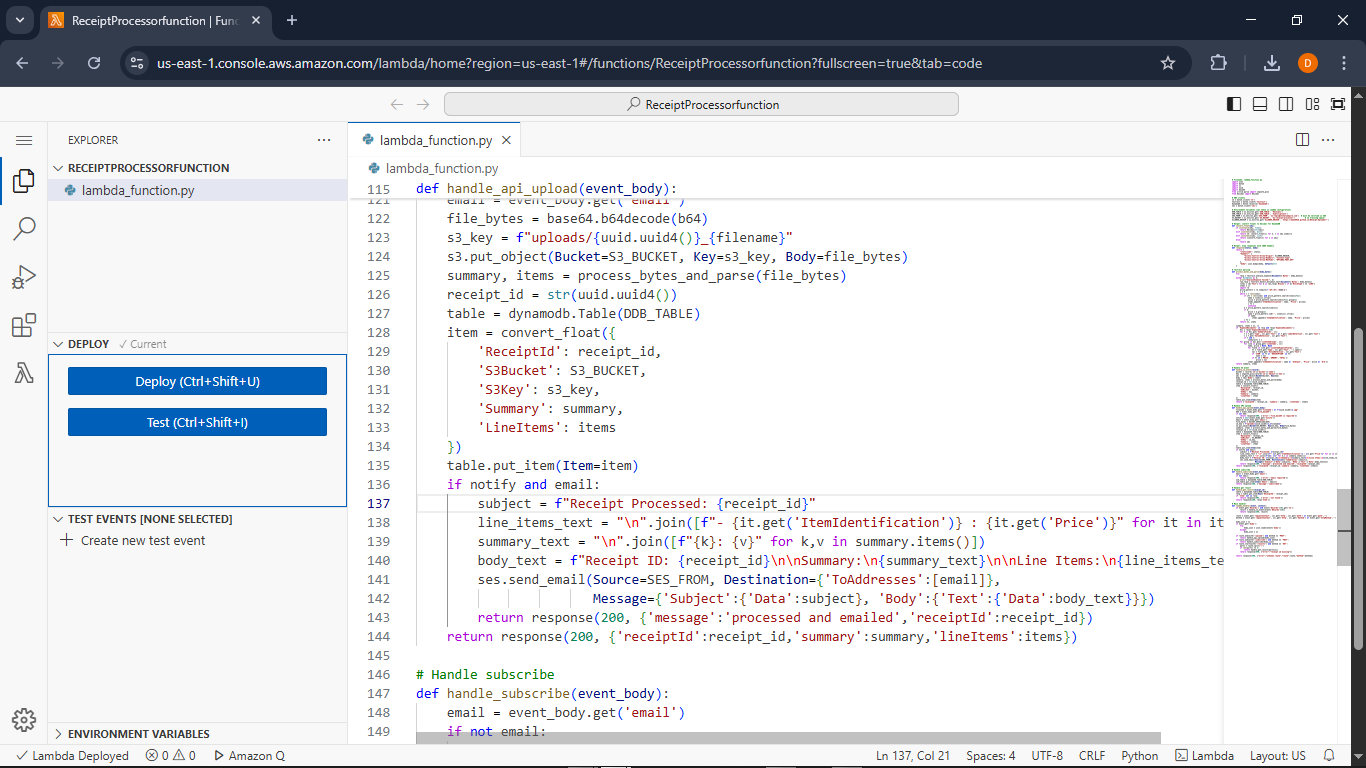Open the hamburger menu
The height and width of the screenshot is (768, 1366).
[24, 140]
